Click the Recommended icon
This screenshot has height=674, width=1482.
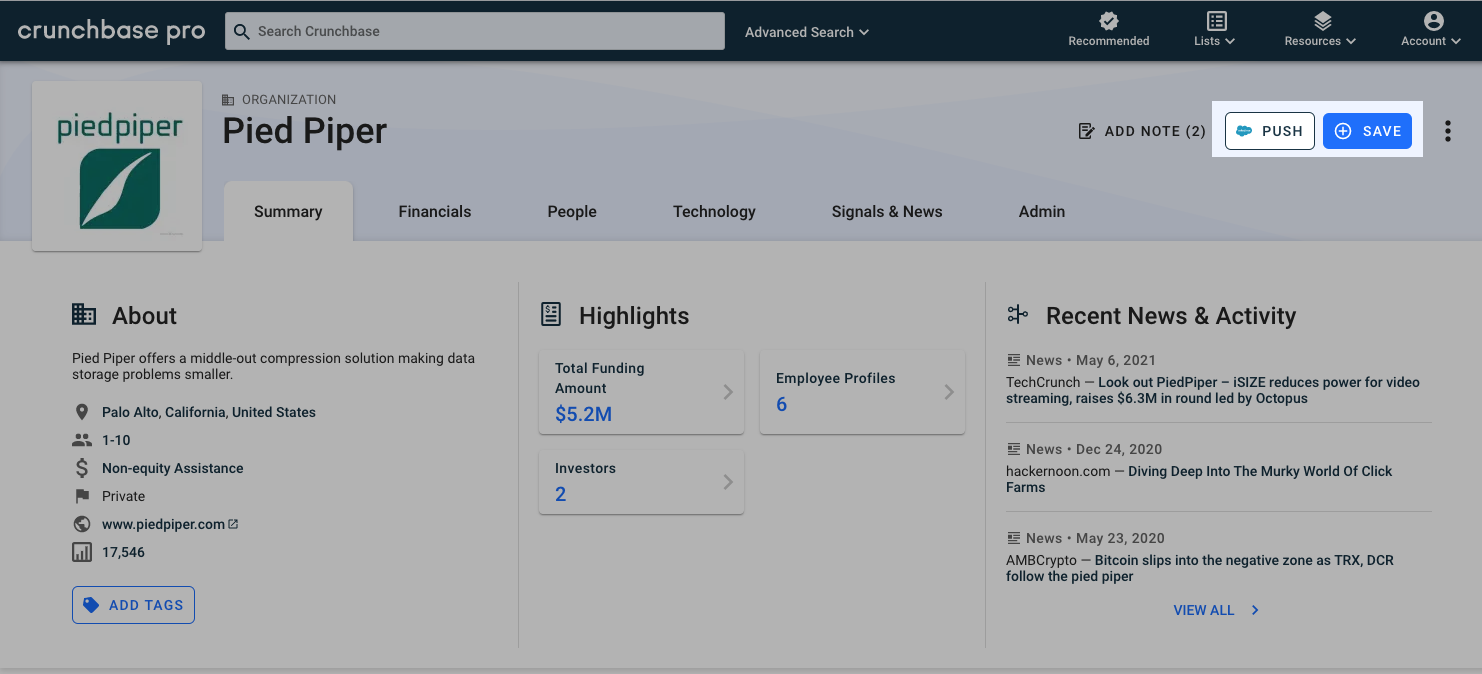click(x=1108, y=22)
